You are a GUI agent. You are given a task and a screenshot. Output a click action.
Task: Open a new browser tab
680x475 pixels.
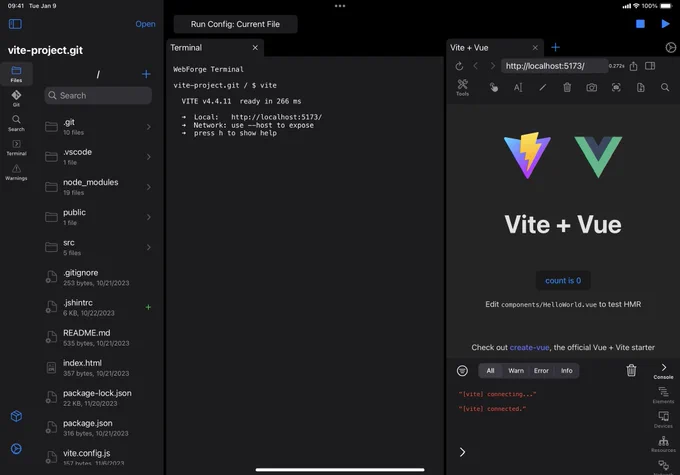pyautogui.click(x=556, y=47)
